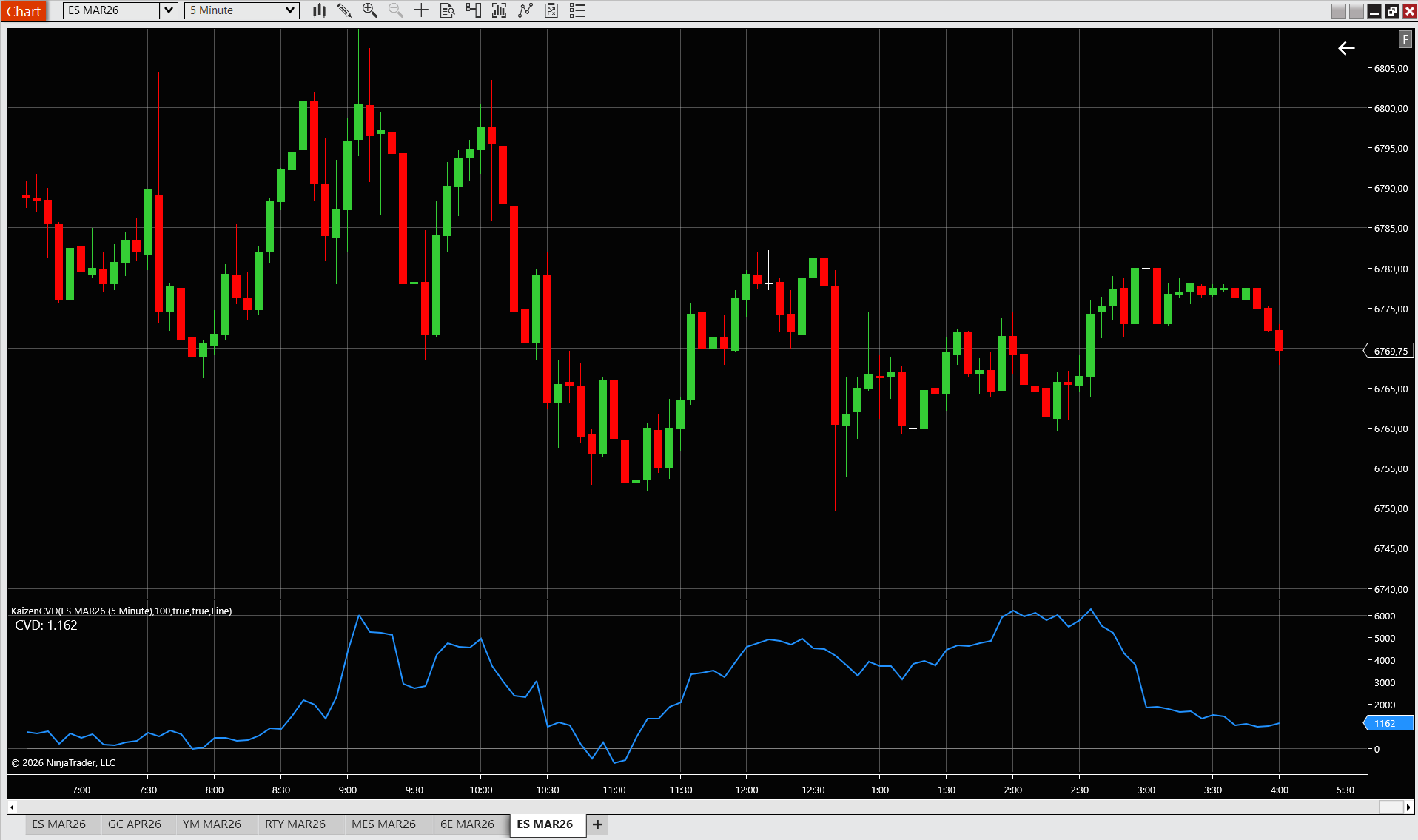The height and width of the screenshot is (840, 1418).
Task: Open the Strategies line-graph icon
Action: pyautogui.click(x=525, y=10)
